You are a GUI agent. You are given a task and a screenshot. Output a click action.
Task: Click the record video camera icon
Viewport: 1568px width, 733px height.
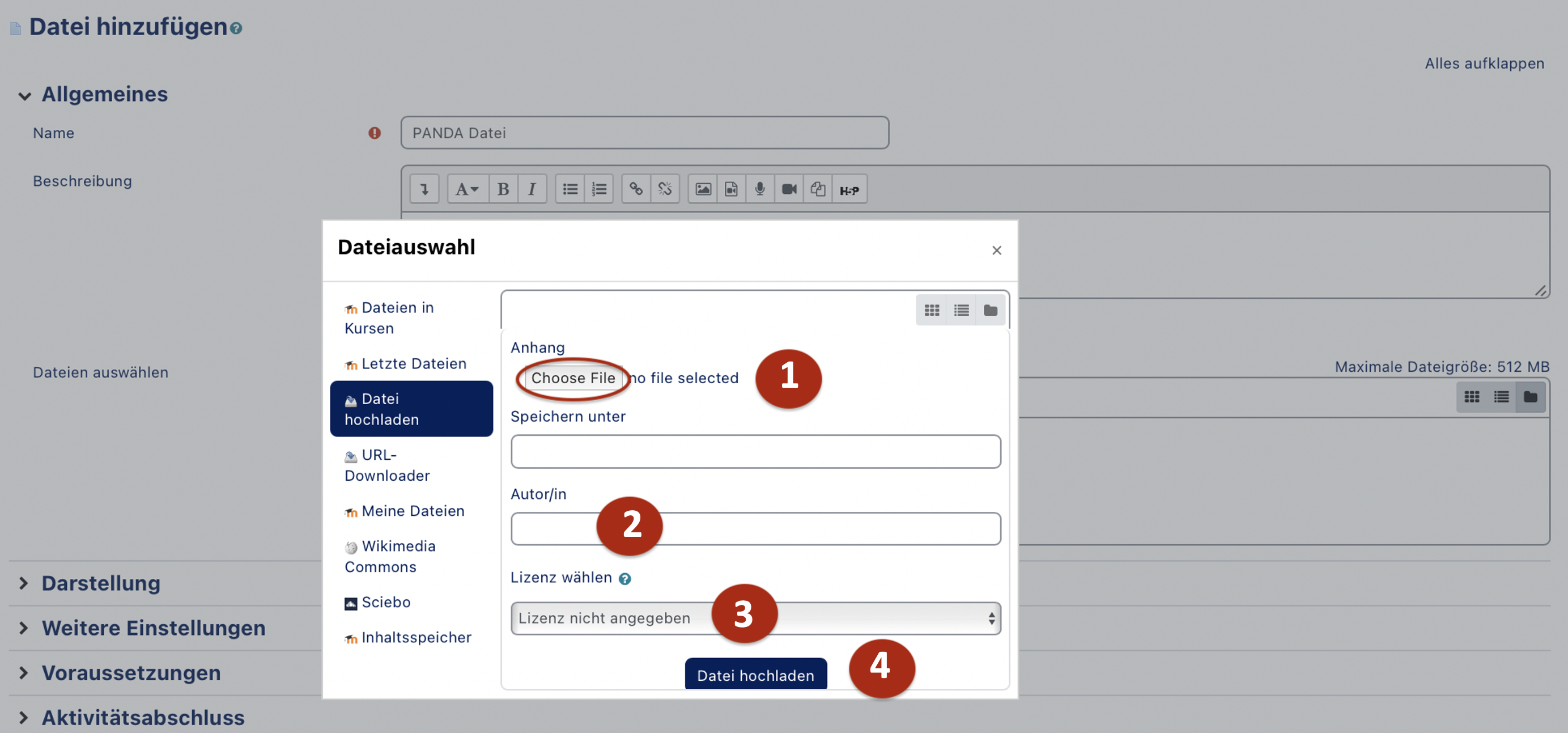789,189
